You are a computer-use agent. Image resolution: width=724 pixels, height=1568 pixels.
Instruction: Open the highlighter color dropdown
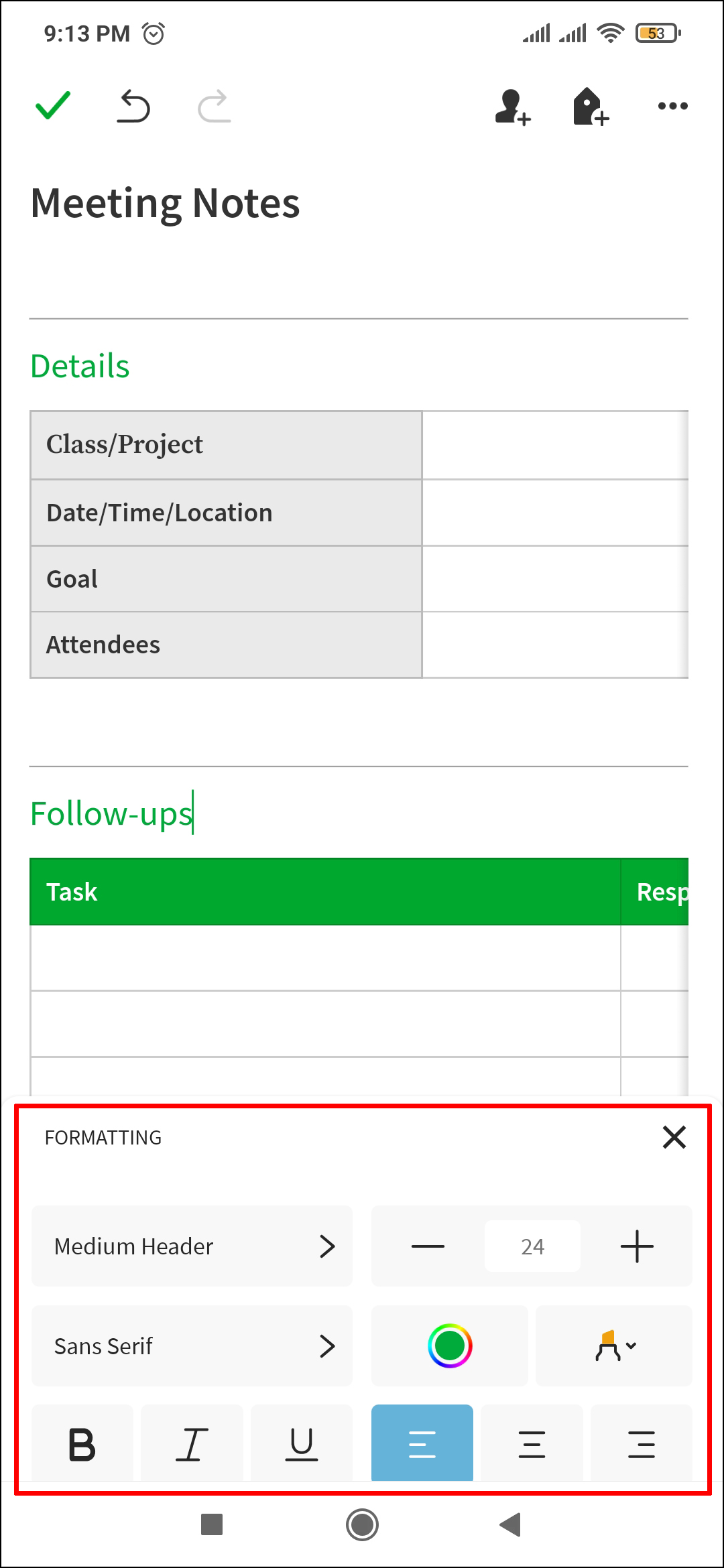pos(615,1346)
